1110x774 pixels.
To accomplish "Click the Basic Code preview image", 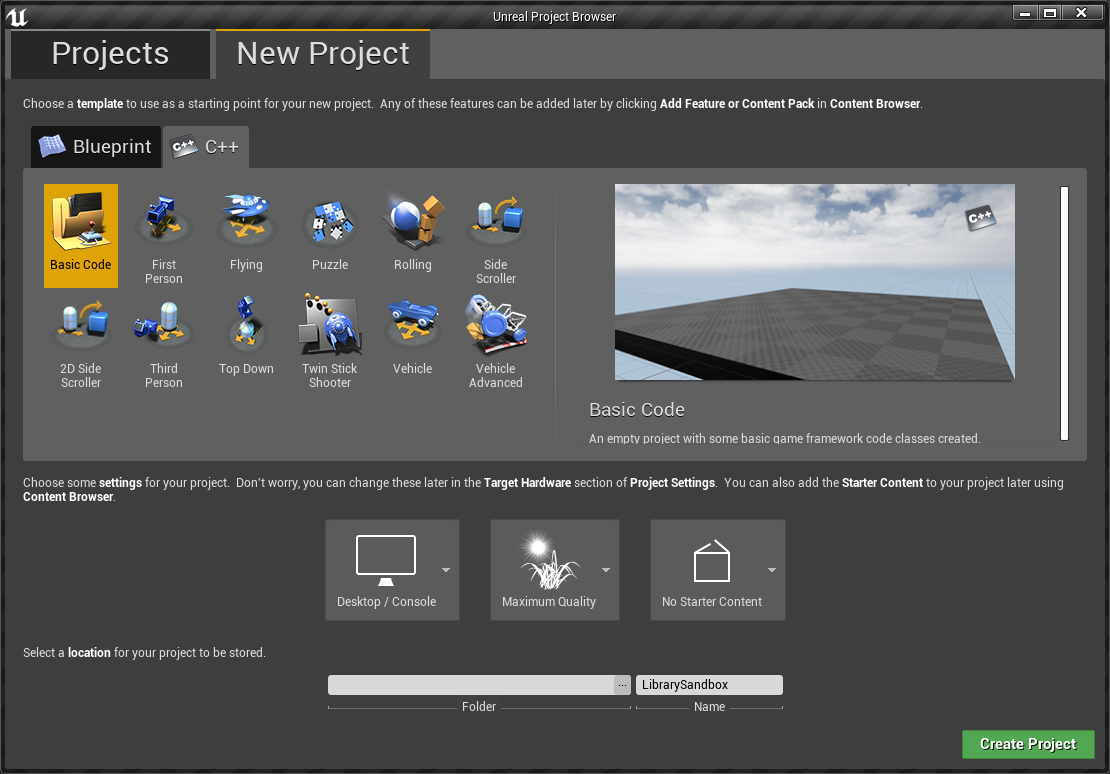I will 814,282.
